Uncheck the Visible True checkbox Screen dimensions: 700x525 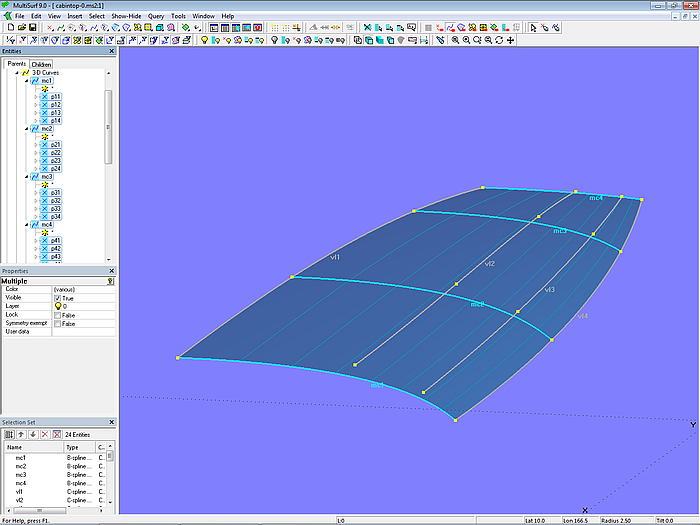point(57,298)
